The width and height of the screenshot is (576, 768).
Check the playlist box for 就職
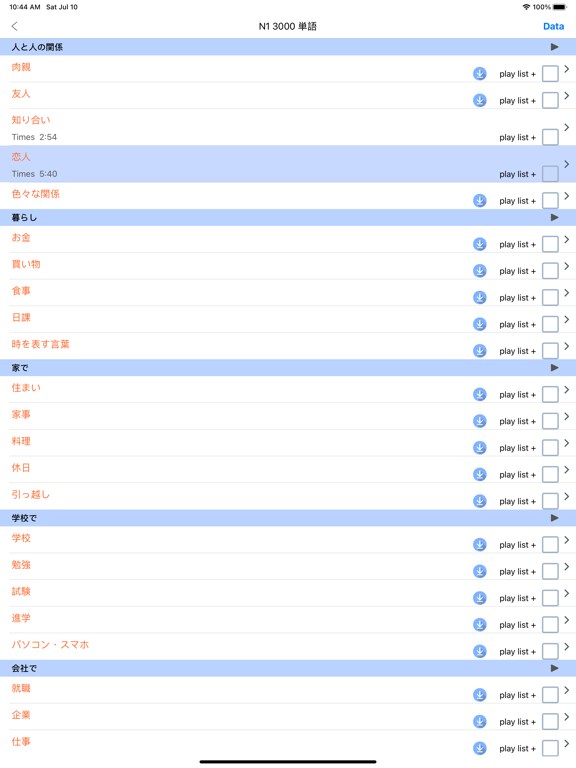550,695
